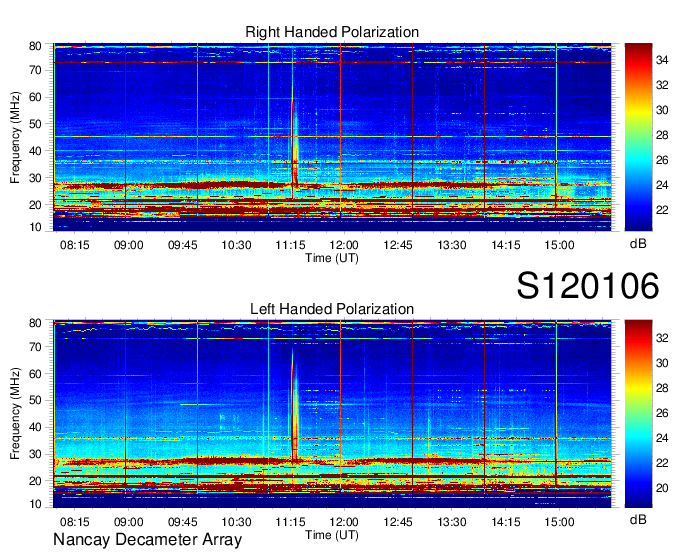Click Frequency (MHz) label of Left Handed plot

click(x=15, y=414)
